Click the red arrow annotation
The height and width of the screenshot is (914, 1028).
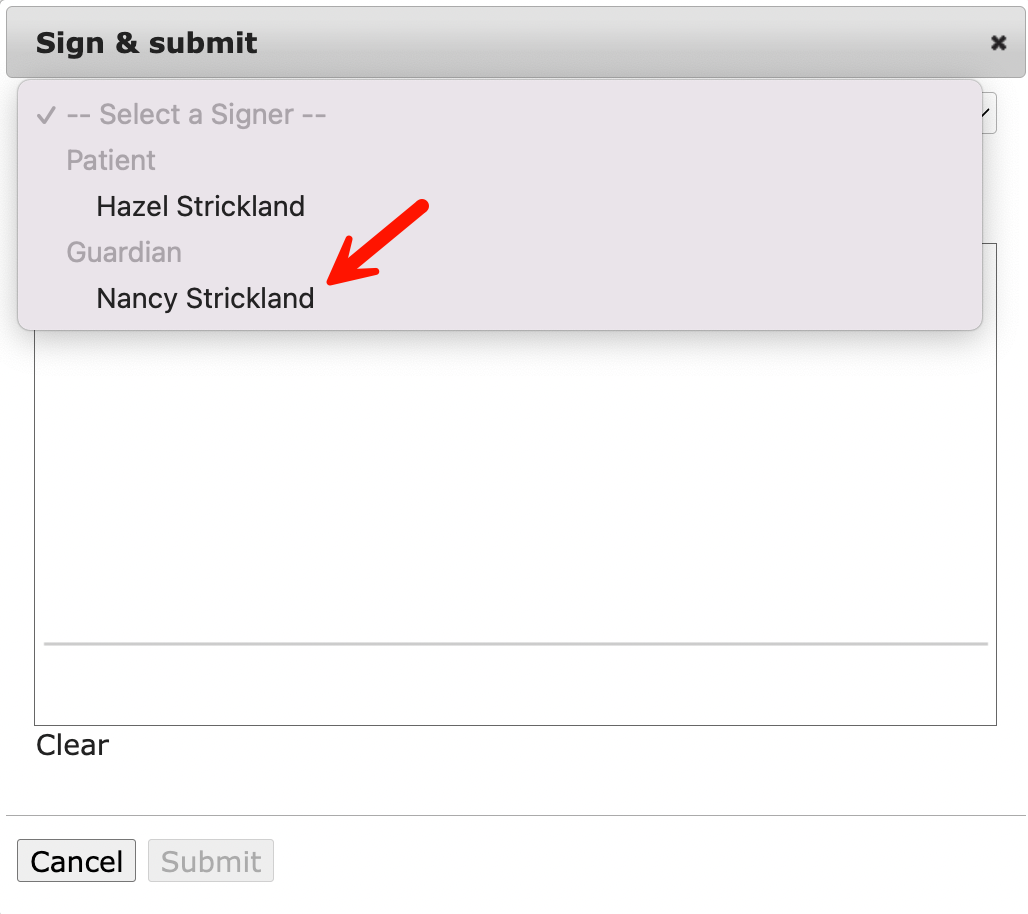click(380, 242)
